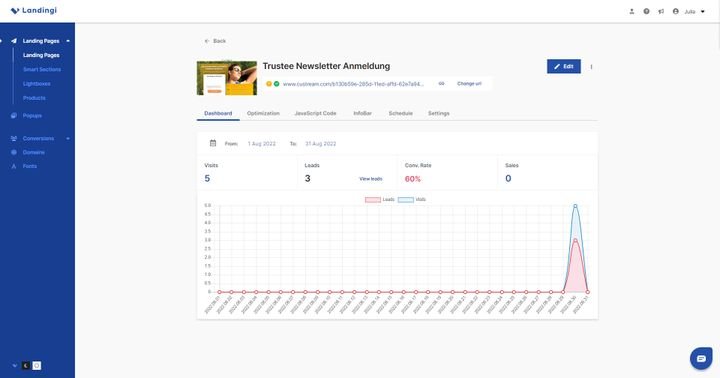Click the Visits count 5
720x378 pixels.
coord(207,178)
